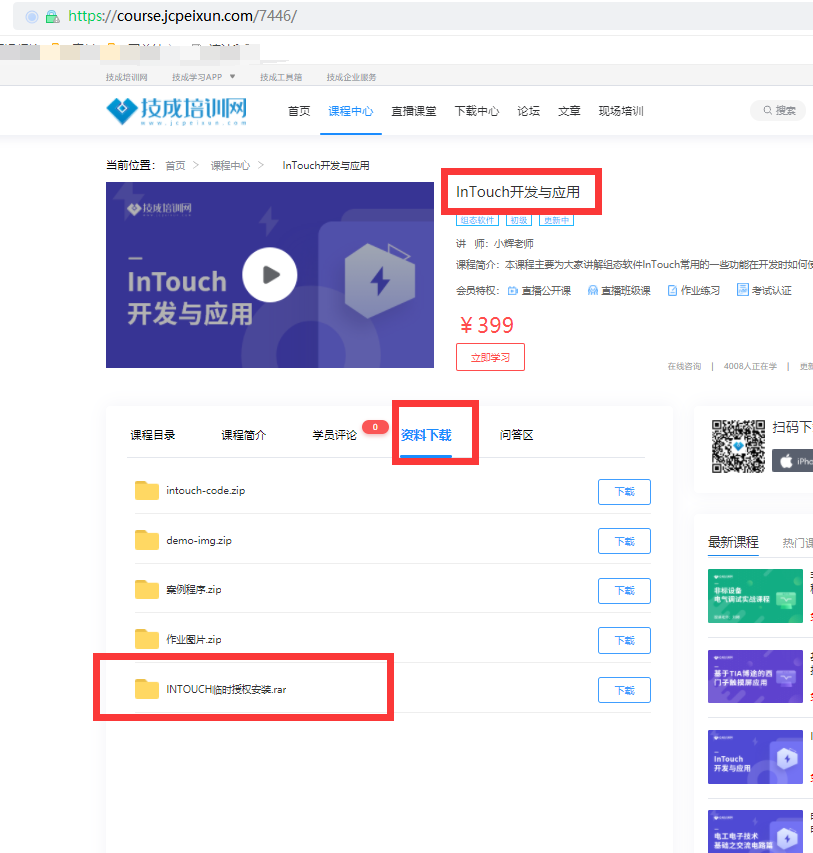Image resolution: width=813 pixels, height=853 pixels.
Task: Switch to the 问答区 tab
Action: 516,435
